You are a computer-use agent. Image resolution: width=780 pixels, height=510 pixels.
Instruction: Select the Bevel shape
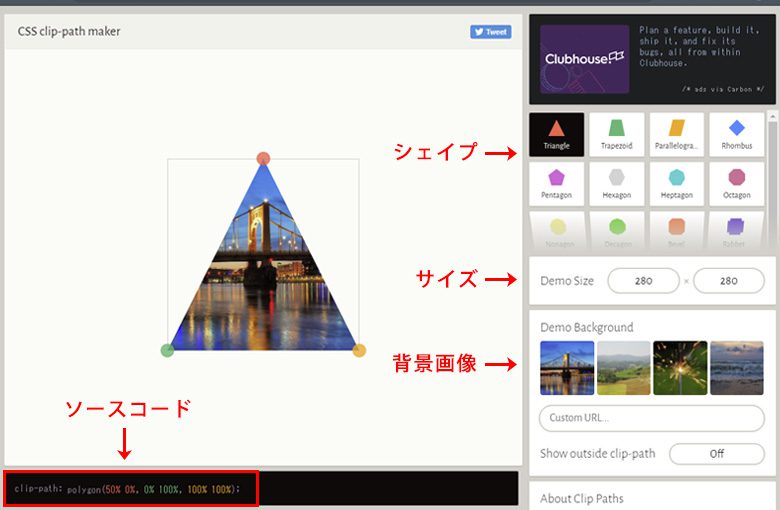(677, 231)
